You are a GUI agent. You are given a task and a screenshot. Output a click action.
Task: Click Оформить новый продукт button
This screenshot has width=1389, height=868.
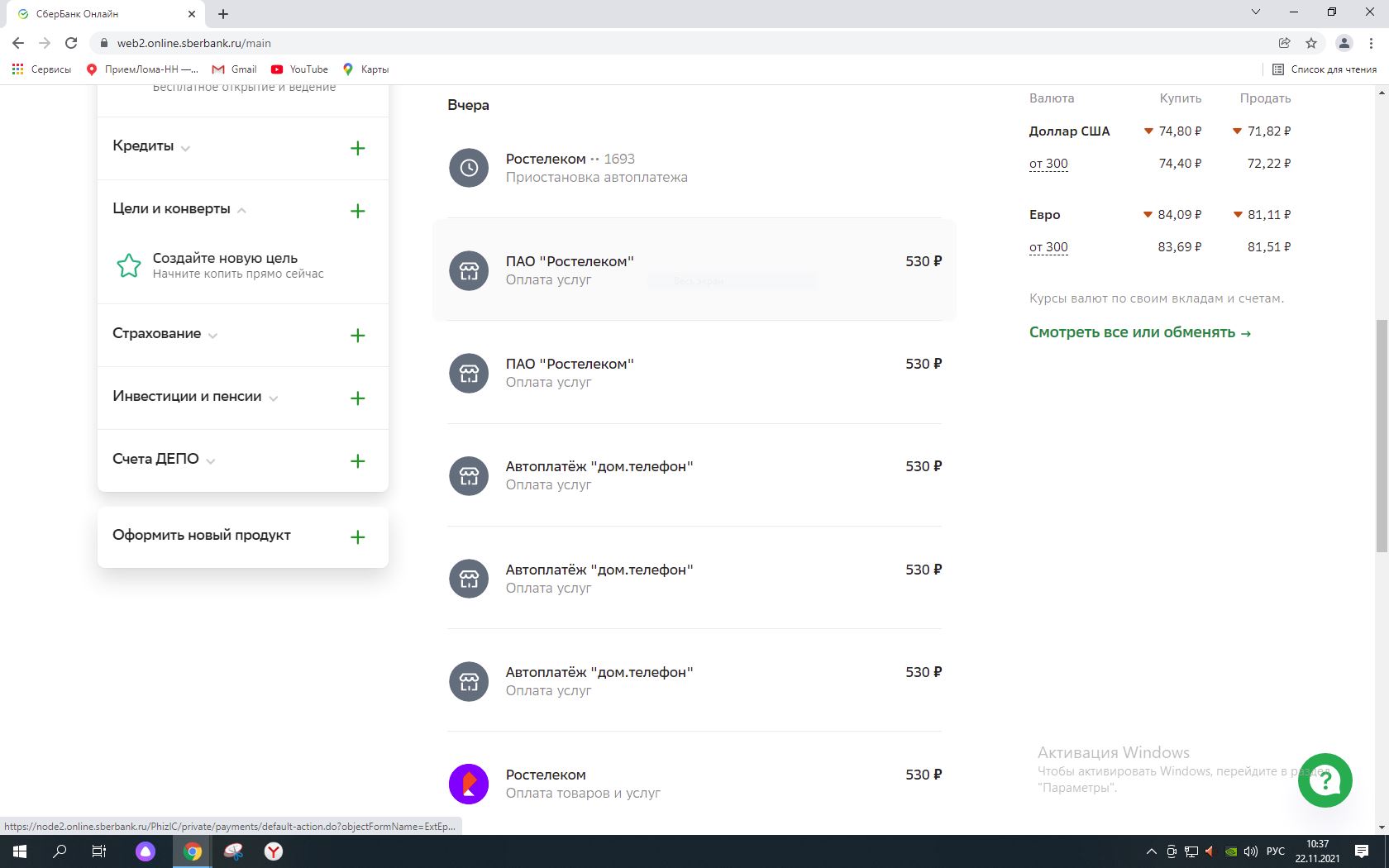click(x=202, y=536)
